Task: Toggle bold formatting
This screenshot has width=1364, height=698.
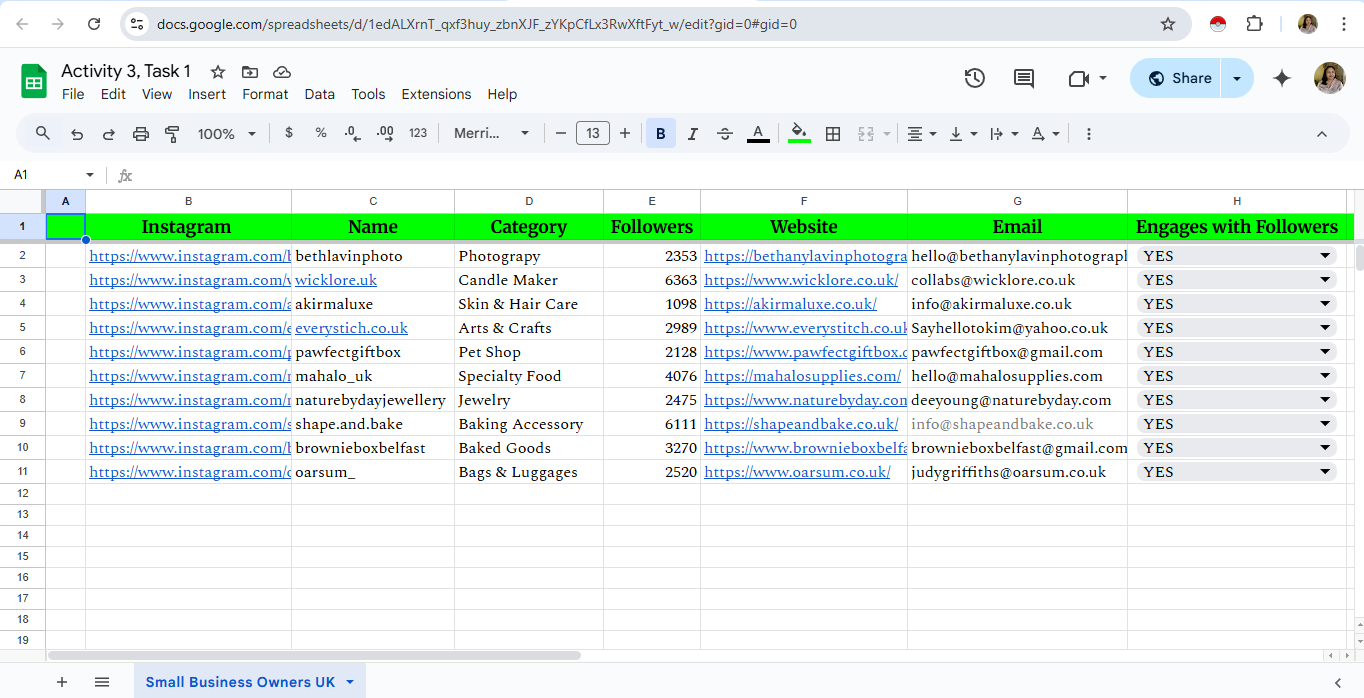Action: (661, 133)
